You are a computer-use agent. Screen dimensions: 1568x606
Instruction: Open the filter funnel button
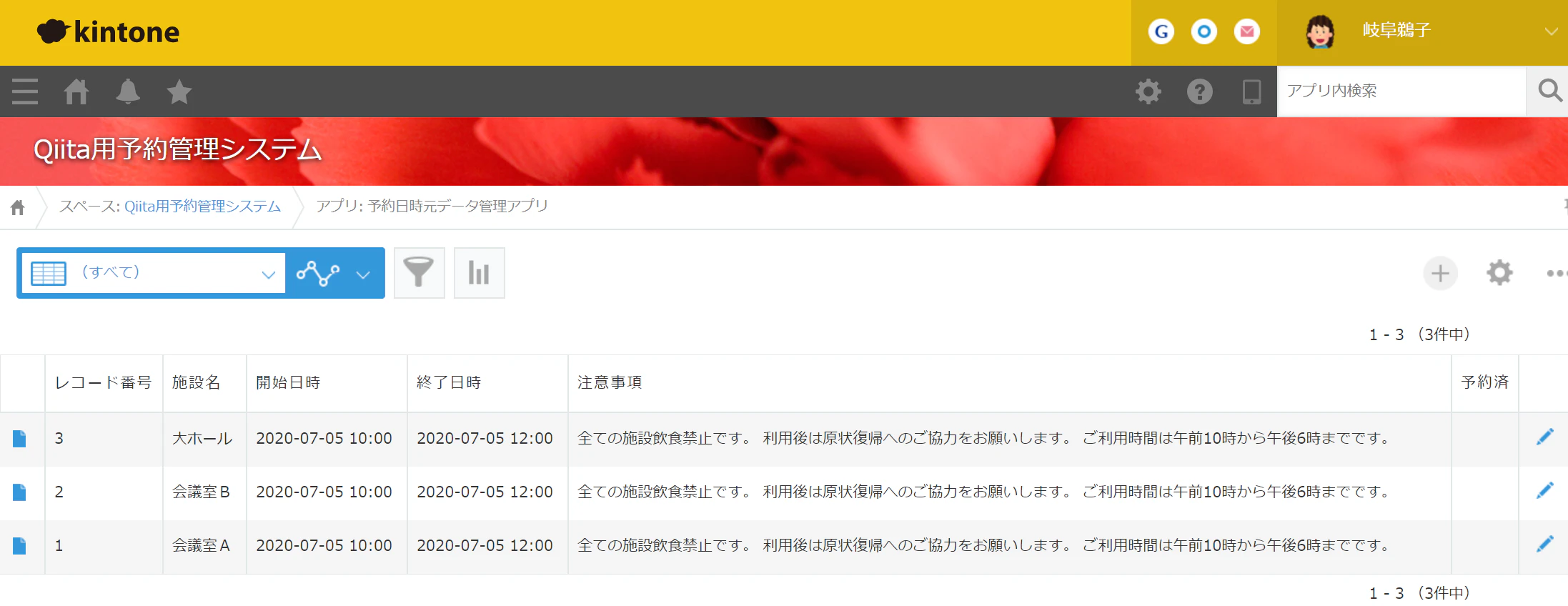click(x=419, y=273)
